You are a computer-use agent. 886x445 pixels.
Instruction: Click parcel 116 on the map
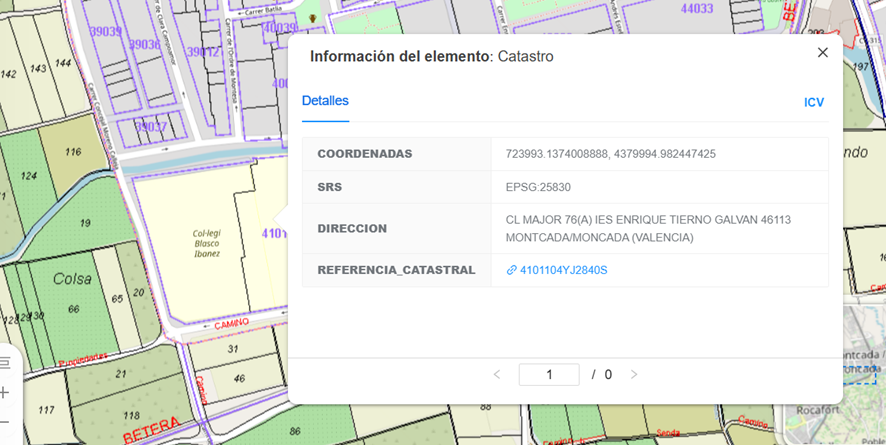[x=73, y=151]
